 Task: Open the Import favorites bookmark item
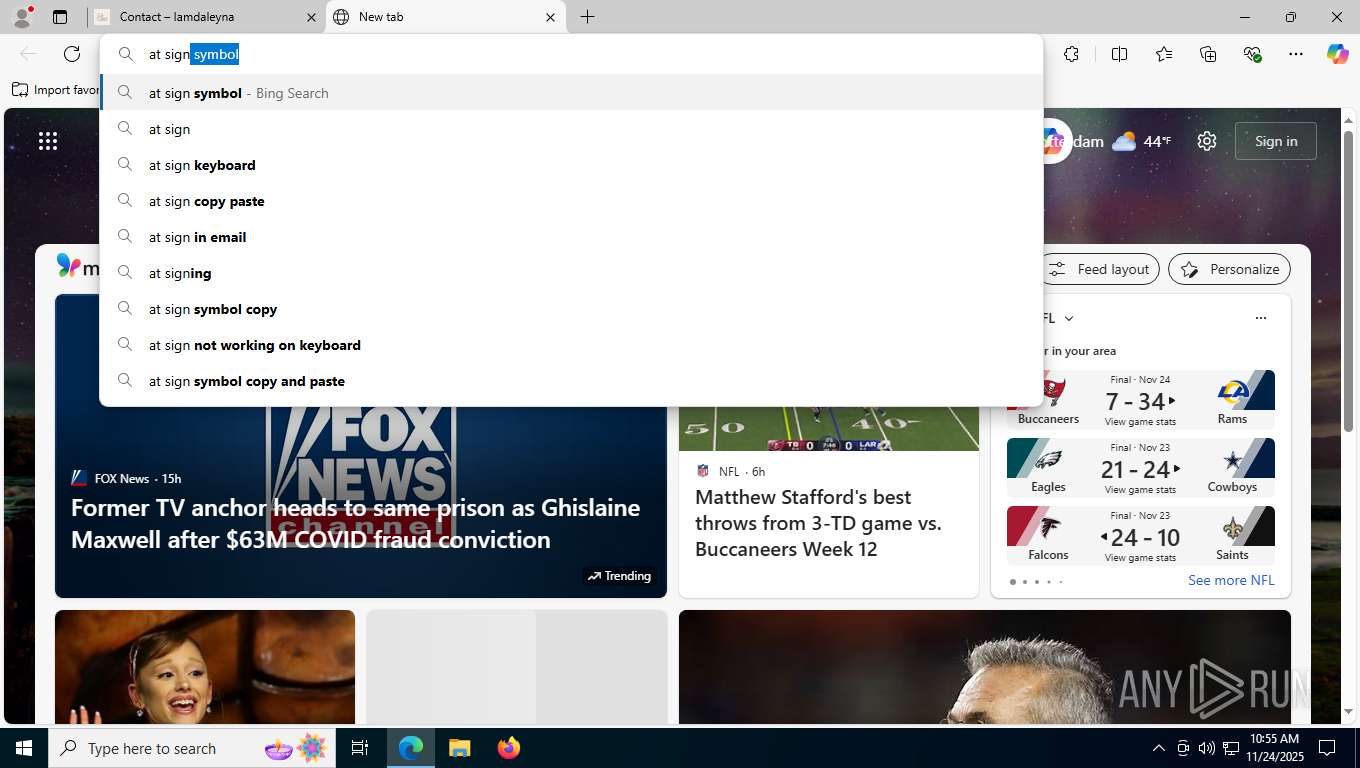[x=55, y=90]
